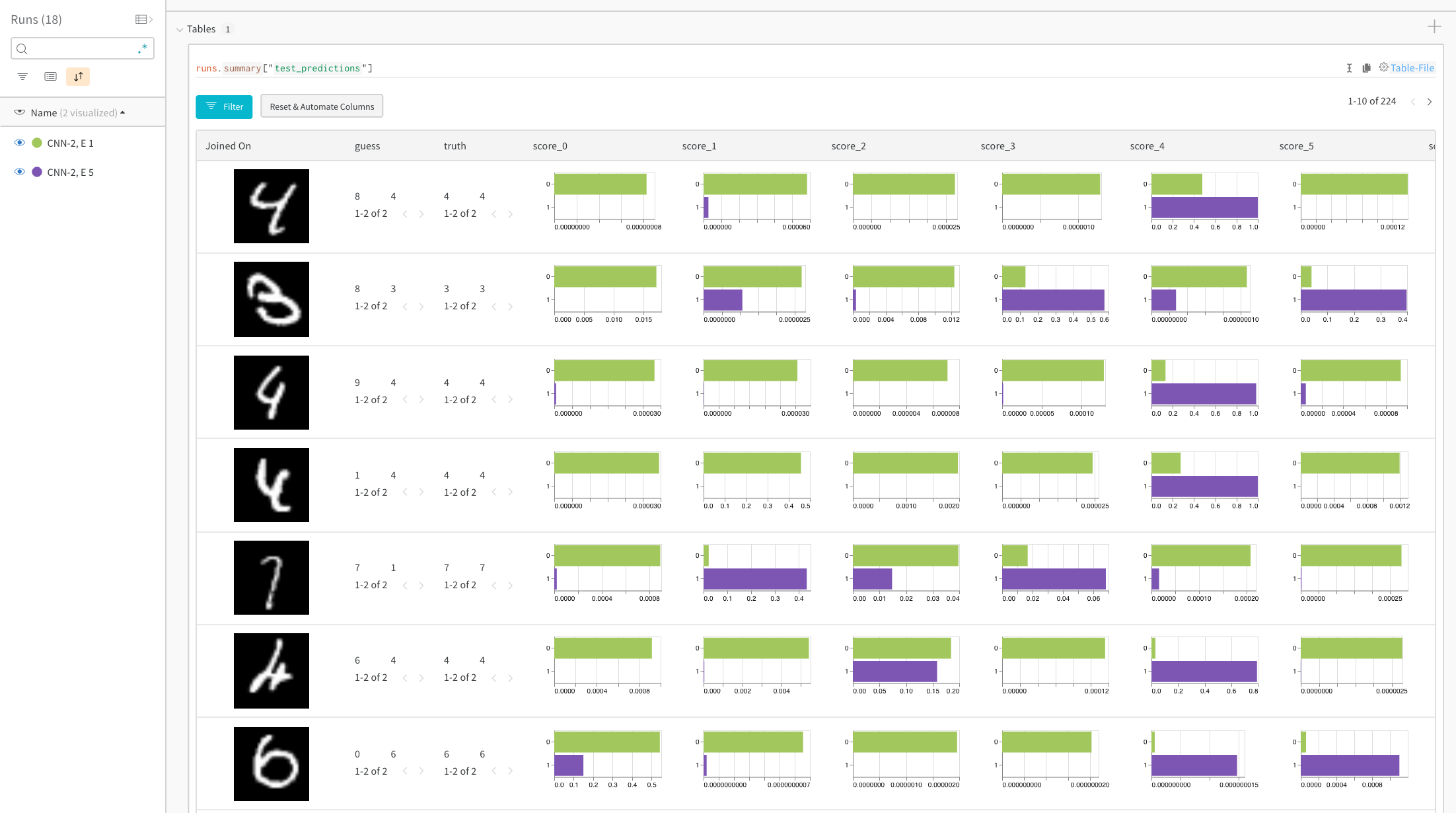The height and width of the screenshot is (813, 1456).
Task: Sort runs by Name column
Action: (44, 113)
